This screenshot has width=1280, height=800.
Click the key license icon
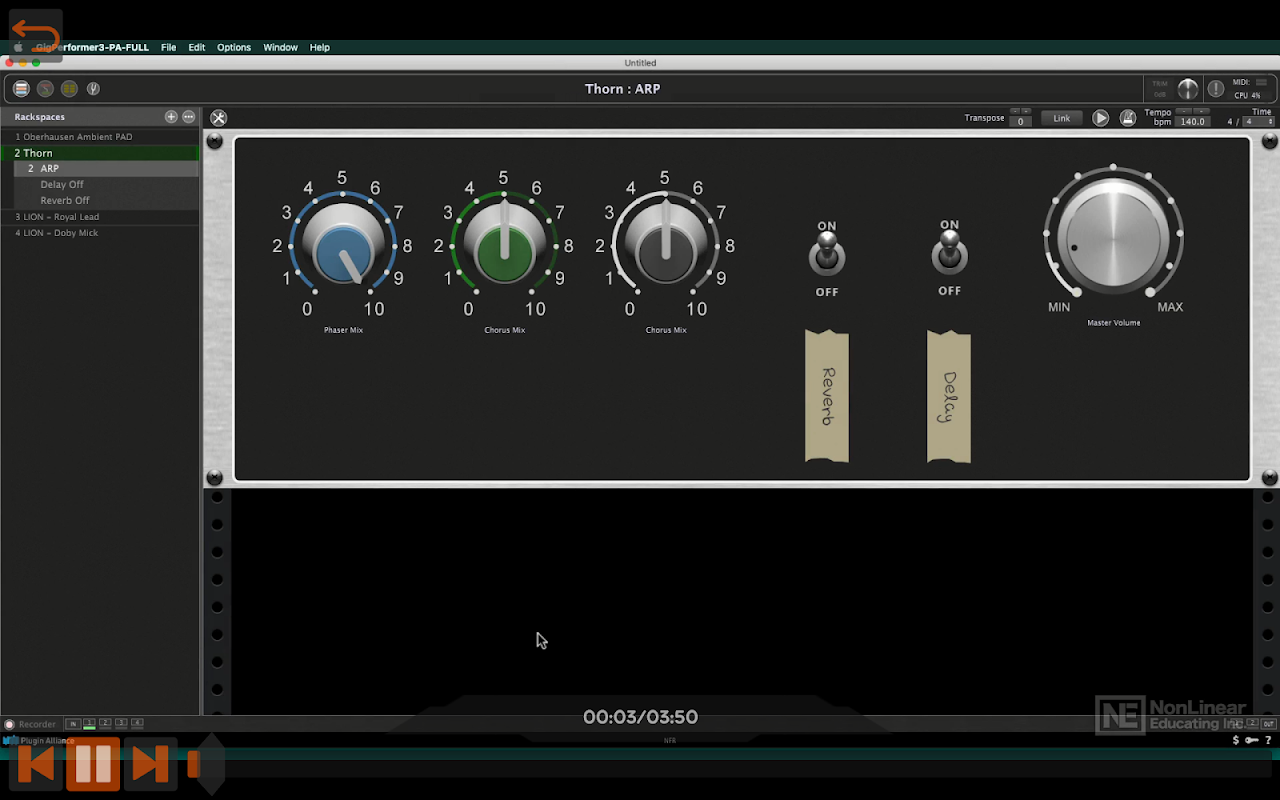1252,741
